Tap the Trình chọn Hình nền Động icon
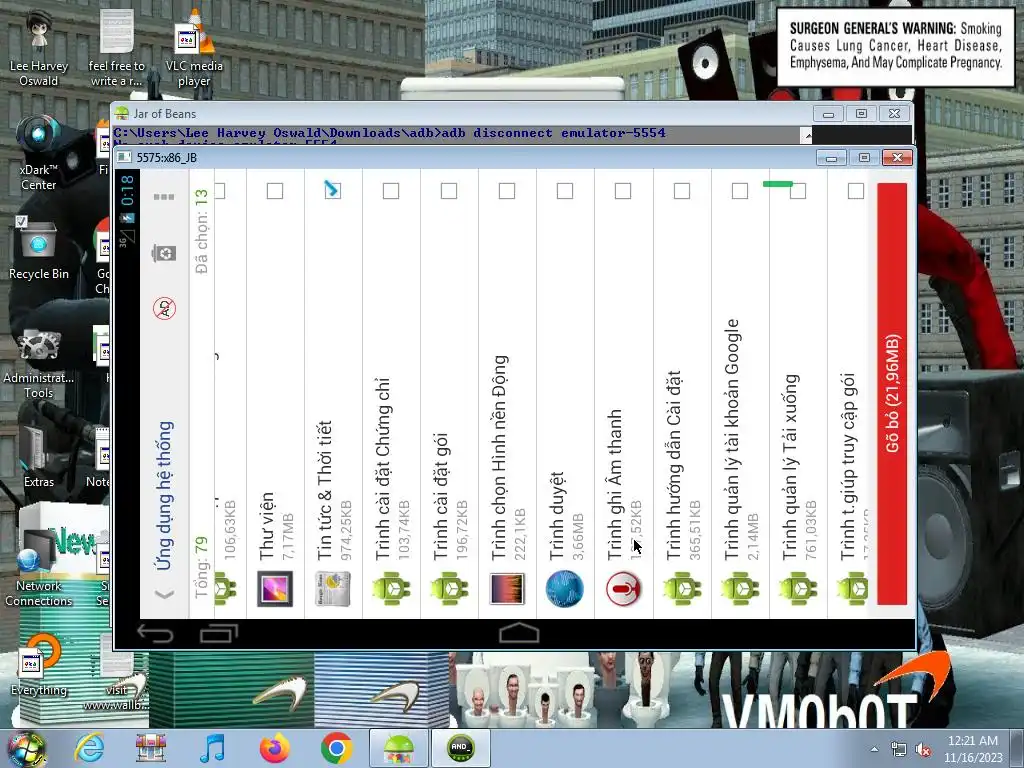 (x=507, y=588)
